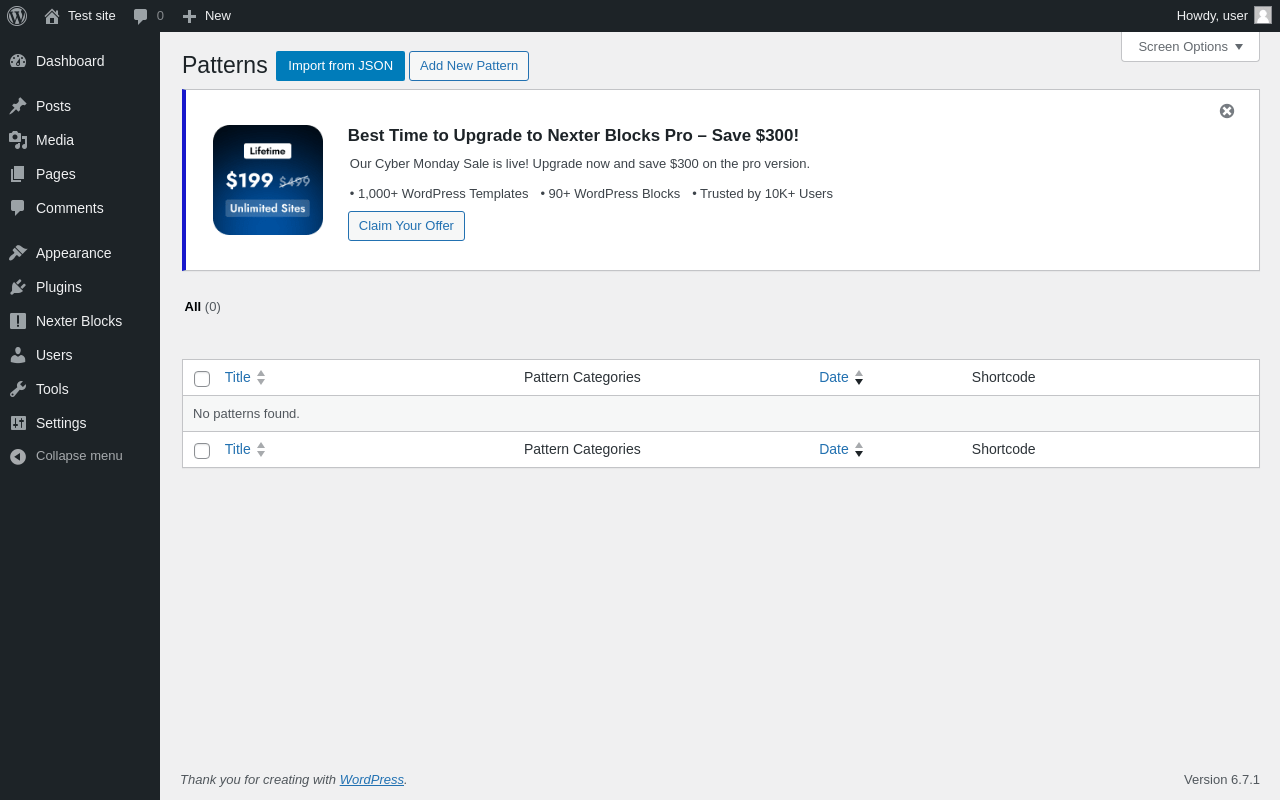Click the Pages icon in sidebar
Viewport: 1280px width, 800px height.
click(x=18, y=174)
